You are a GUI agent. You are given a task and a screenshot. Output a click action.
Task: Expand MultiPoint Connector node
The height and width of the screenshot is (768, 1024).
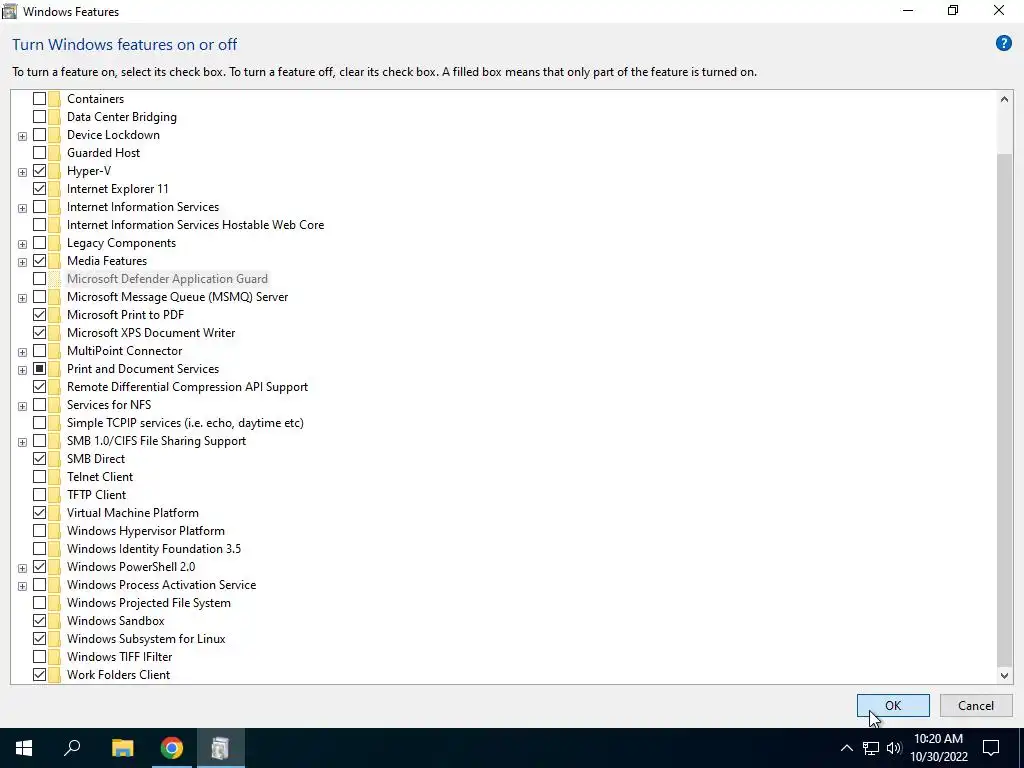pyautogui.click(x=22, y=352)
